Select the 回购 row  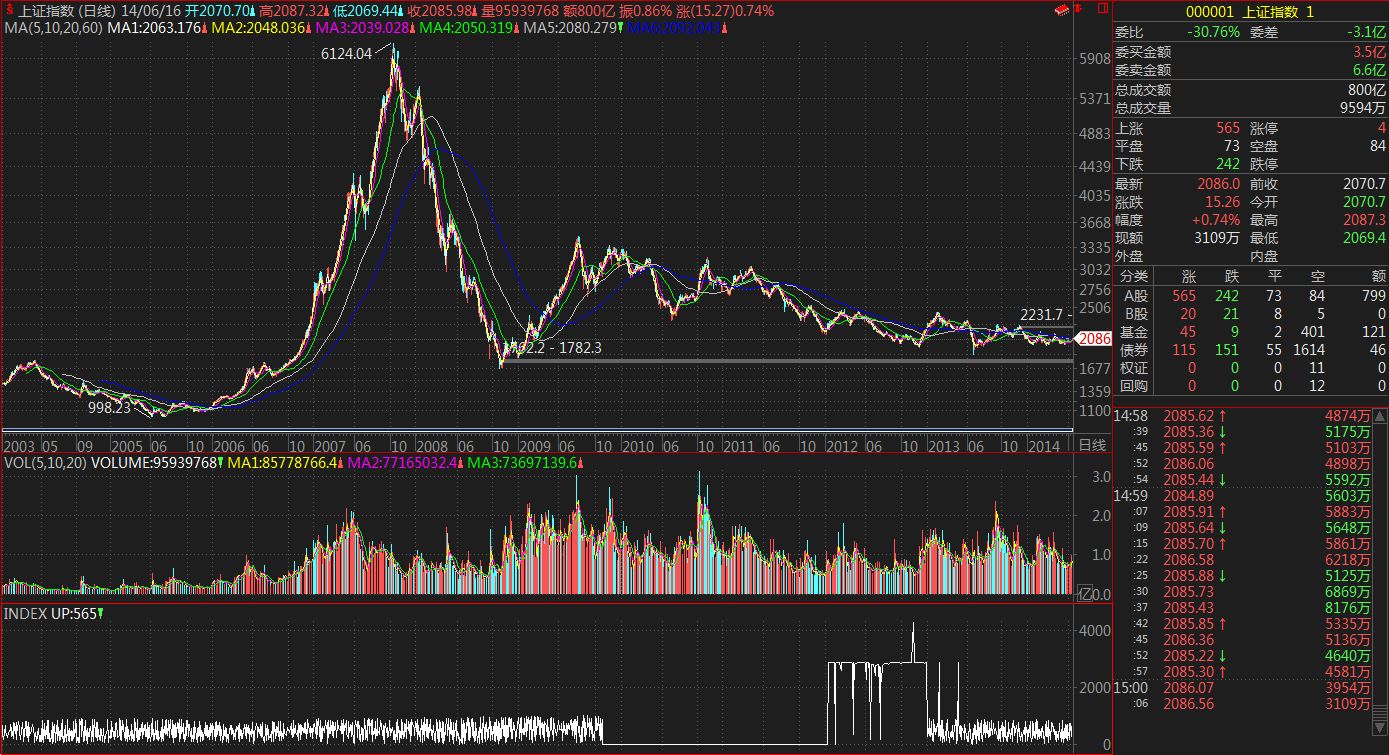[1251, 386]
